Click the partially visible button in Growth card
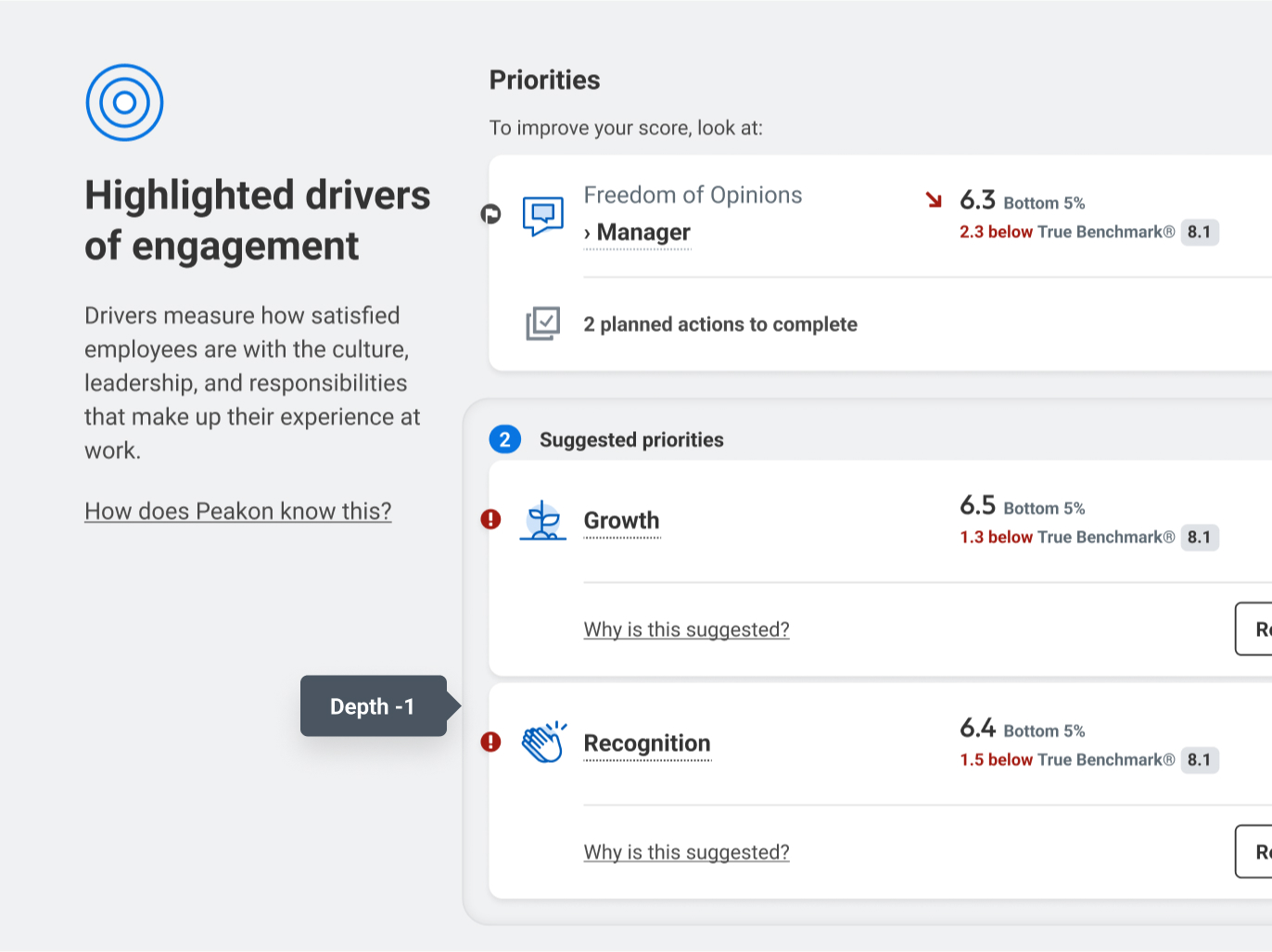The image size is (1272, 952). 1253,628
